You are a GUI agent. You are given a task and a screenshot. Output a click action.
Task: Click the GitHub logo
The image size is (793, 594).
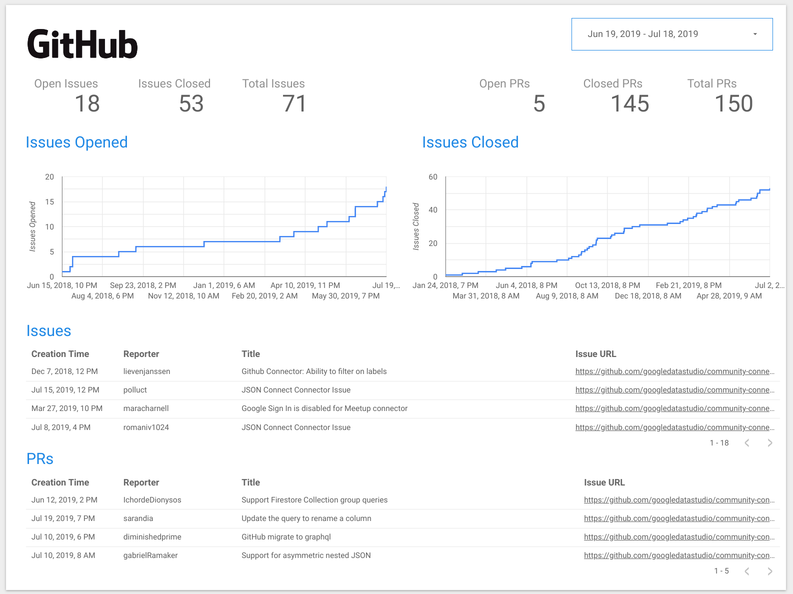82,44
